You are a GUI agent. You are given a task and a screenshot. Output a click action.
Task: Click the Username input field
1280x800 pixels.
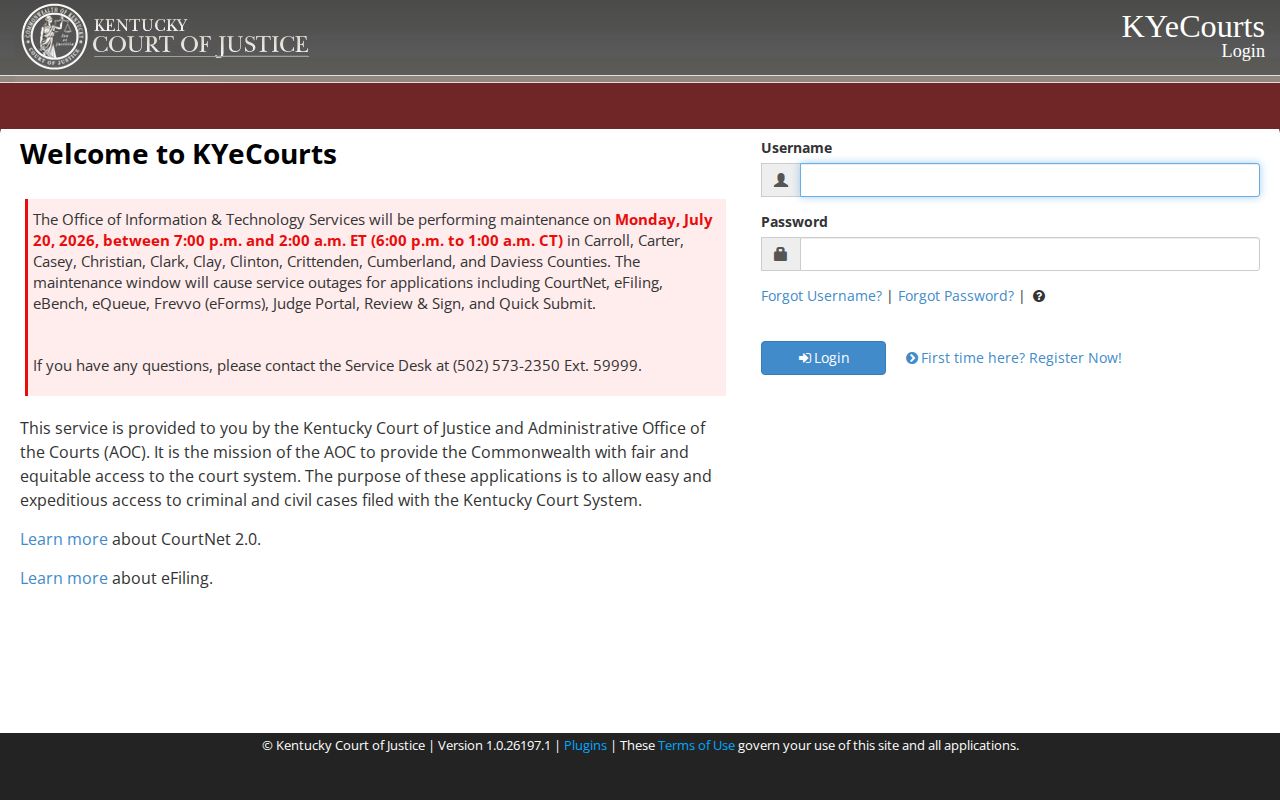(x=1030, y=180)
